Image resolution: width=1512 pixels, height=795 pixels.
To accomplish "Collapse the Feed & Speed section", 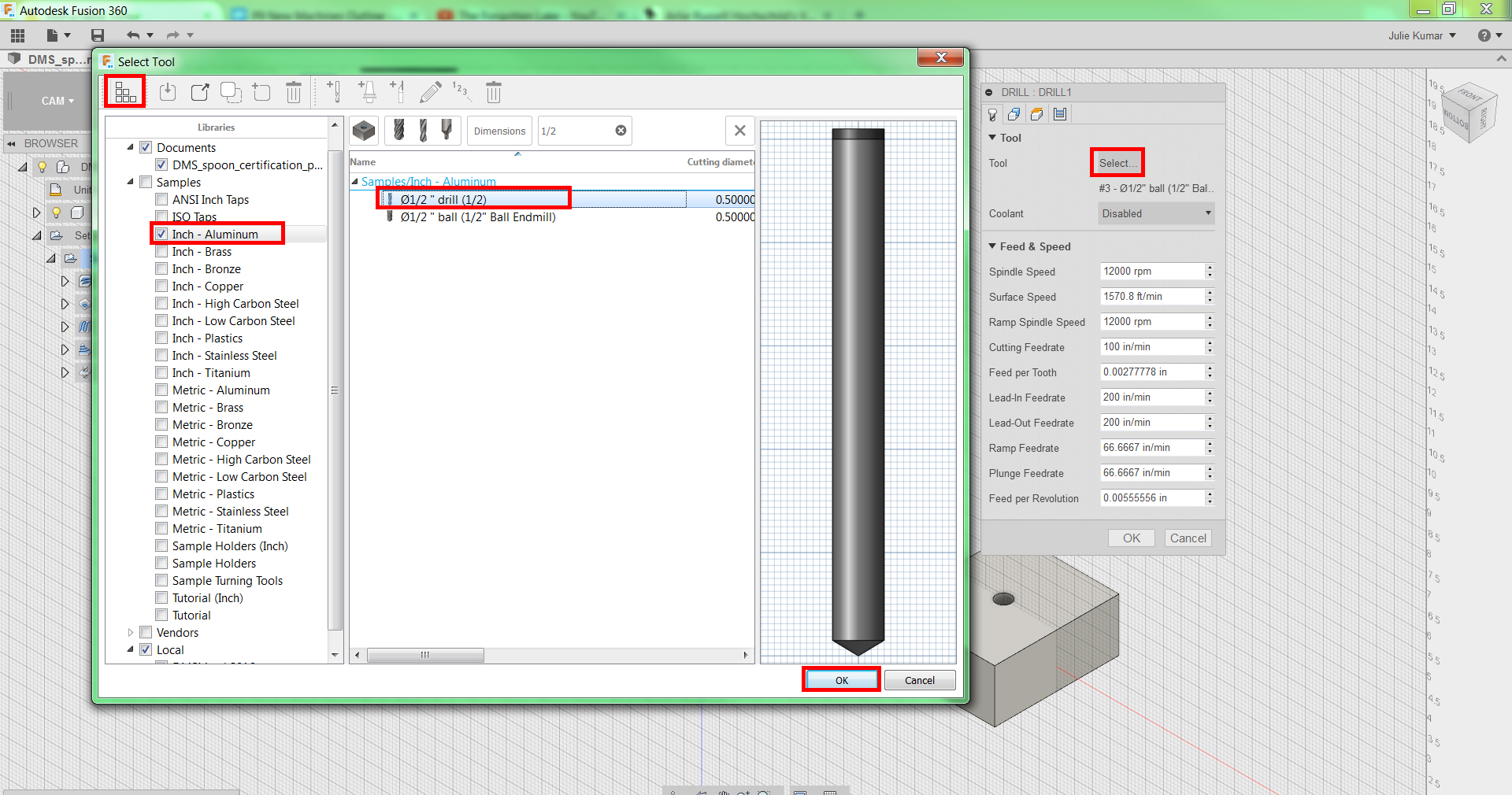I will click(993, 246).
